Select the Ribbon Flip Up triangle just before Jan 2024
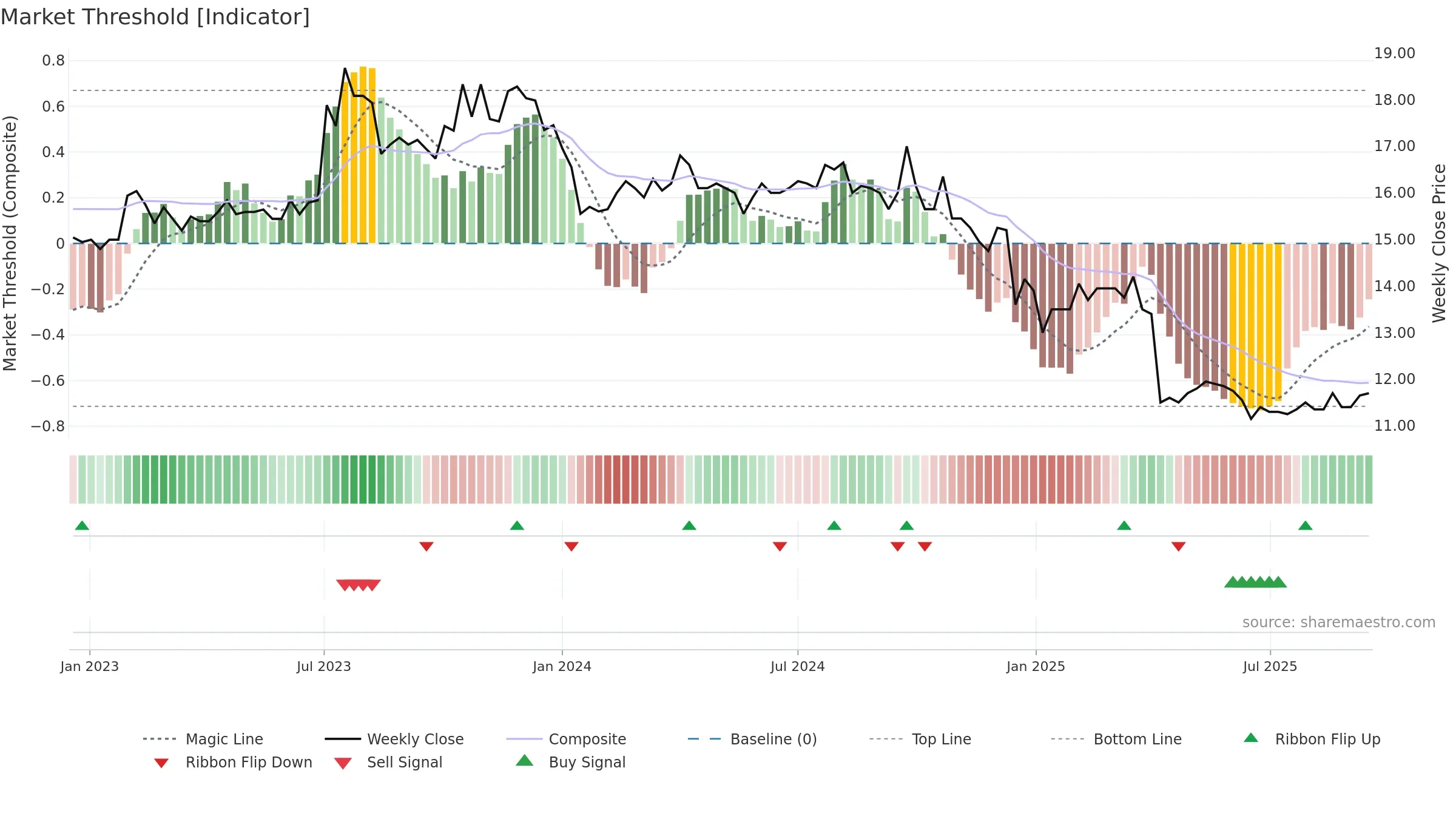Screen dimensions: 1456x819 coord(517,525)
